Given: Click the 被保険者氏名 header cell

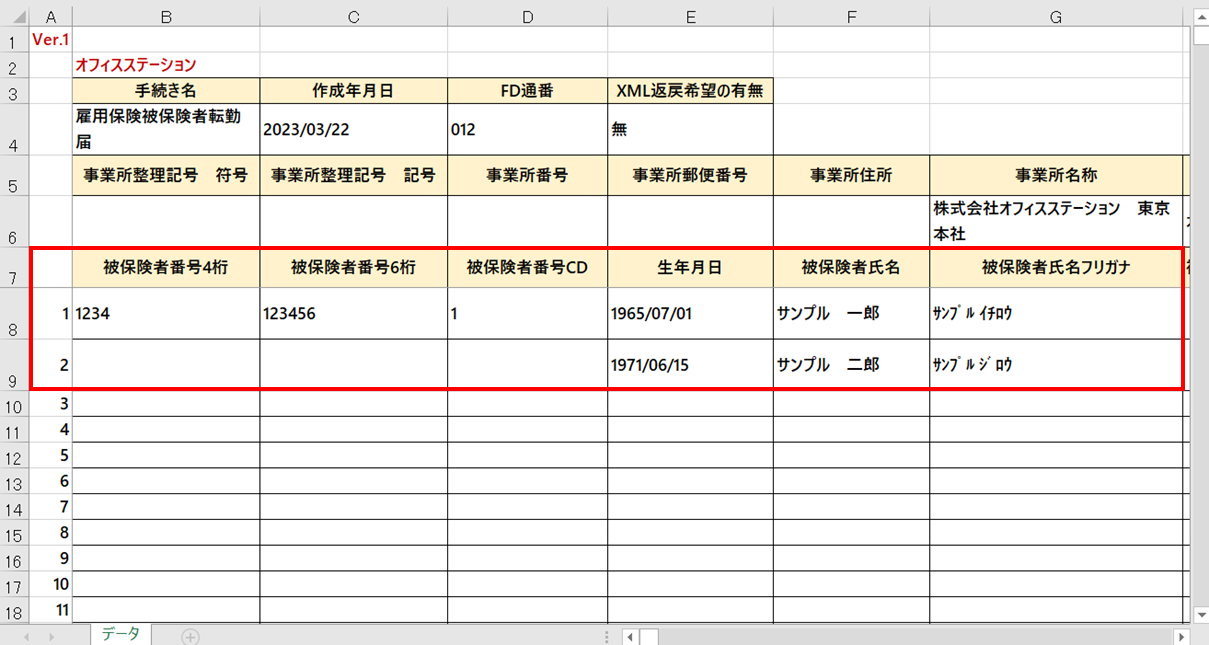Looking at the screenshot, I should [851, 267].
